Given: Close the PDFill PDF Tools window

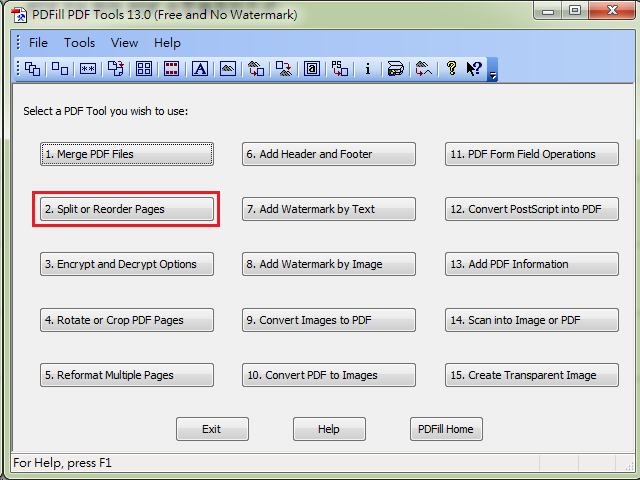Looking at the screenshot, I should [x=612, y=10].
